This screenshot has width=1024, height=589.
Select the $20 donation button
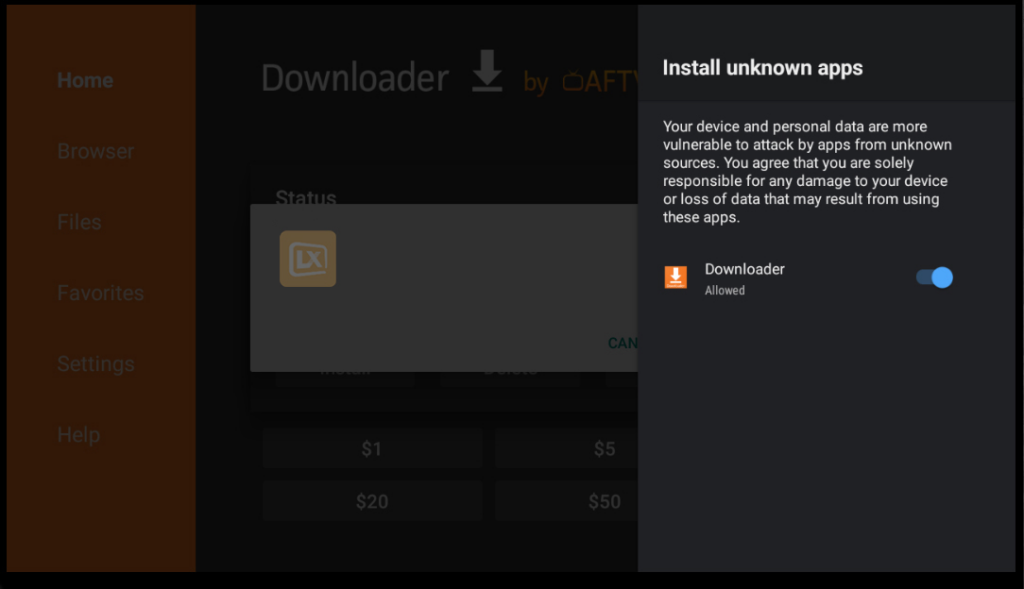[x=372, y=501]
